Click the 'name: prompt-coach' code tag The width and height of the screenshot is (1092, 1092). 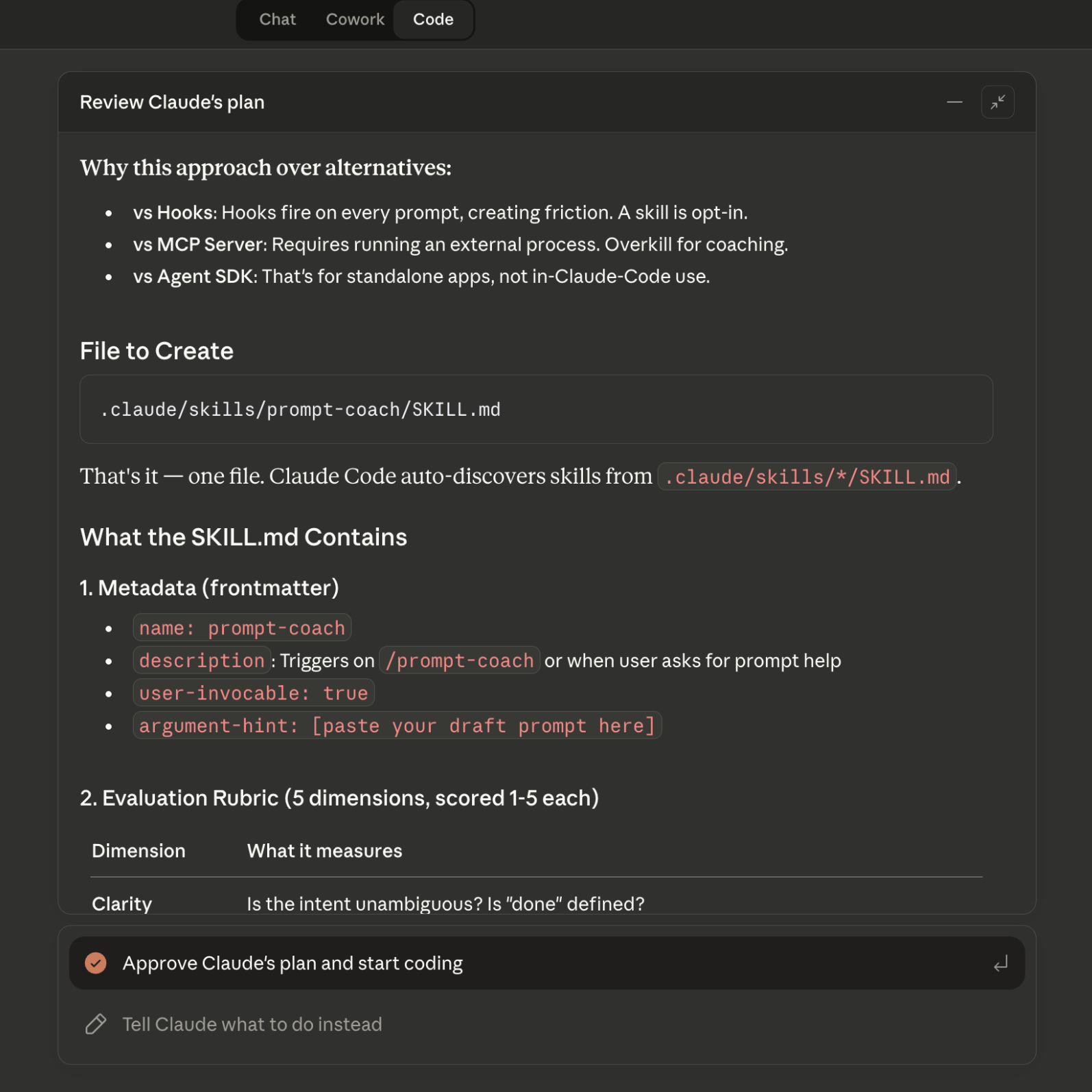click(242, 628)
